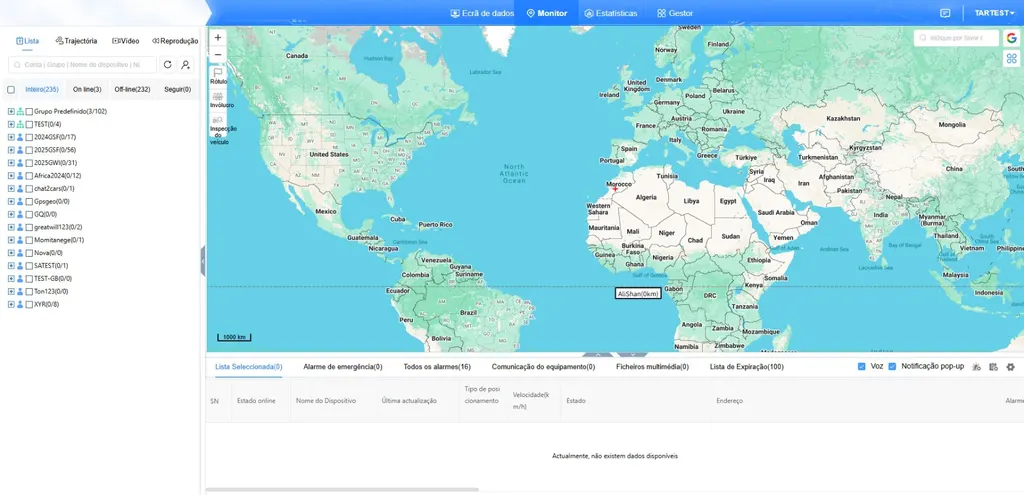
Task: Filter devices by Off-line(232)
Action: click(x=133, y=89)
